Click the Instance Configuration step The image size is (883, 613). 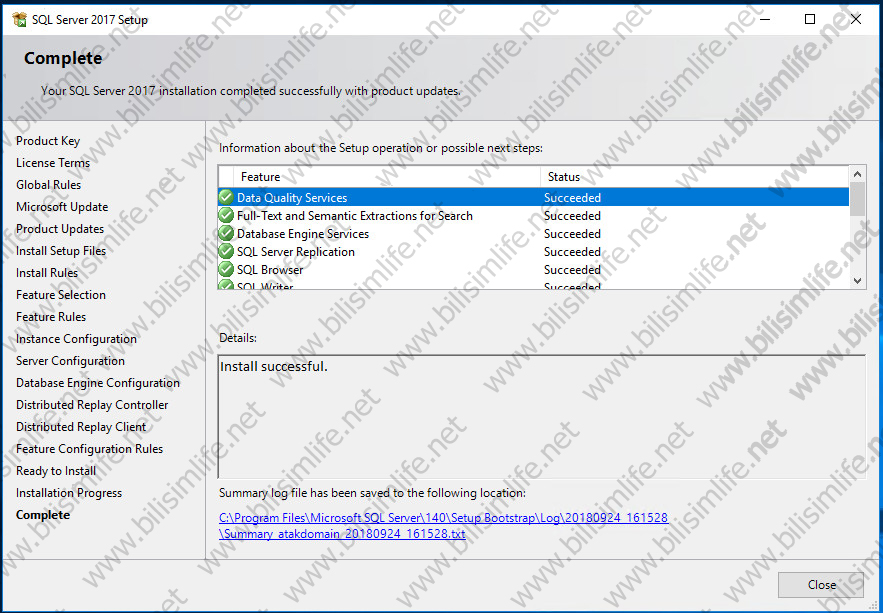[76, 338]
